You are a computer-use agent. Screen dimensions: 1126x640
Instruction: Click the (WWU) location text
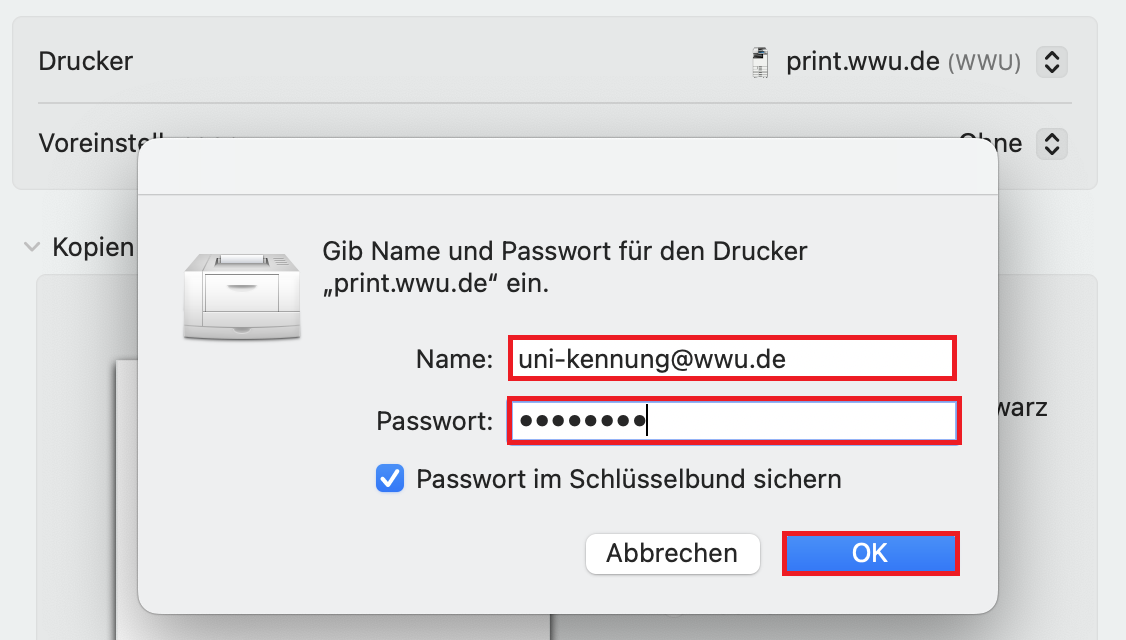(x=984, y=63)
